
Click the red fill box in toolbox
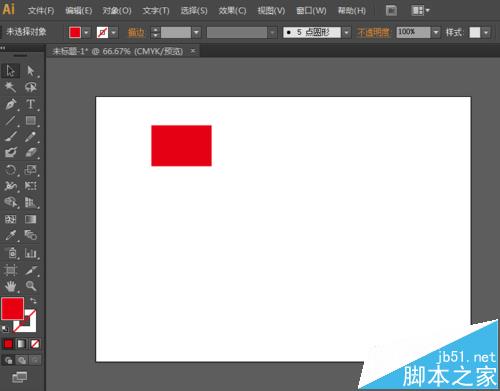(13, 309)
